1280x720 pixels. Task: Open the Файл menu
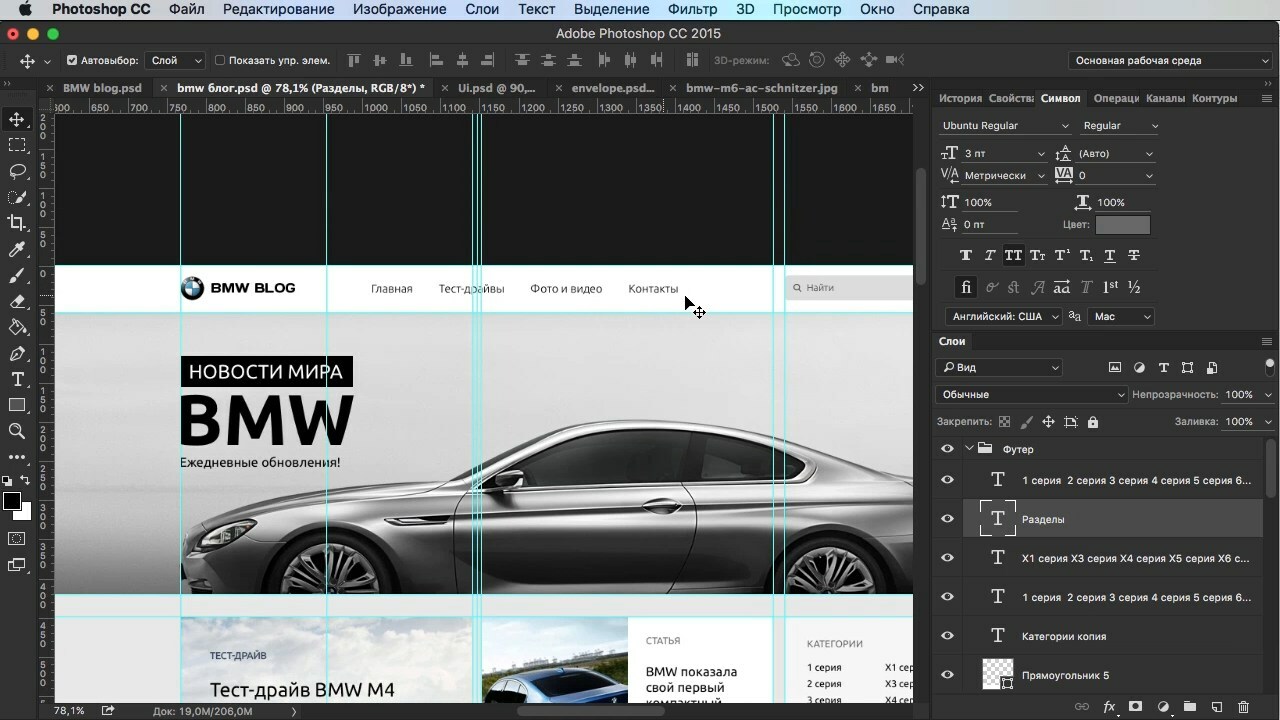pos(187,9)
